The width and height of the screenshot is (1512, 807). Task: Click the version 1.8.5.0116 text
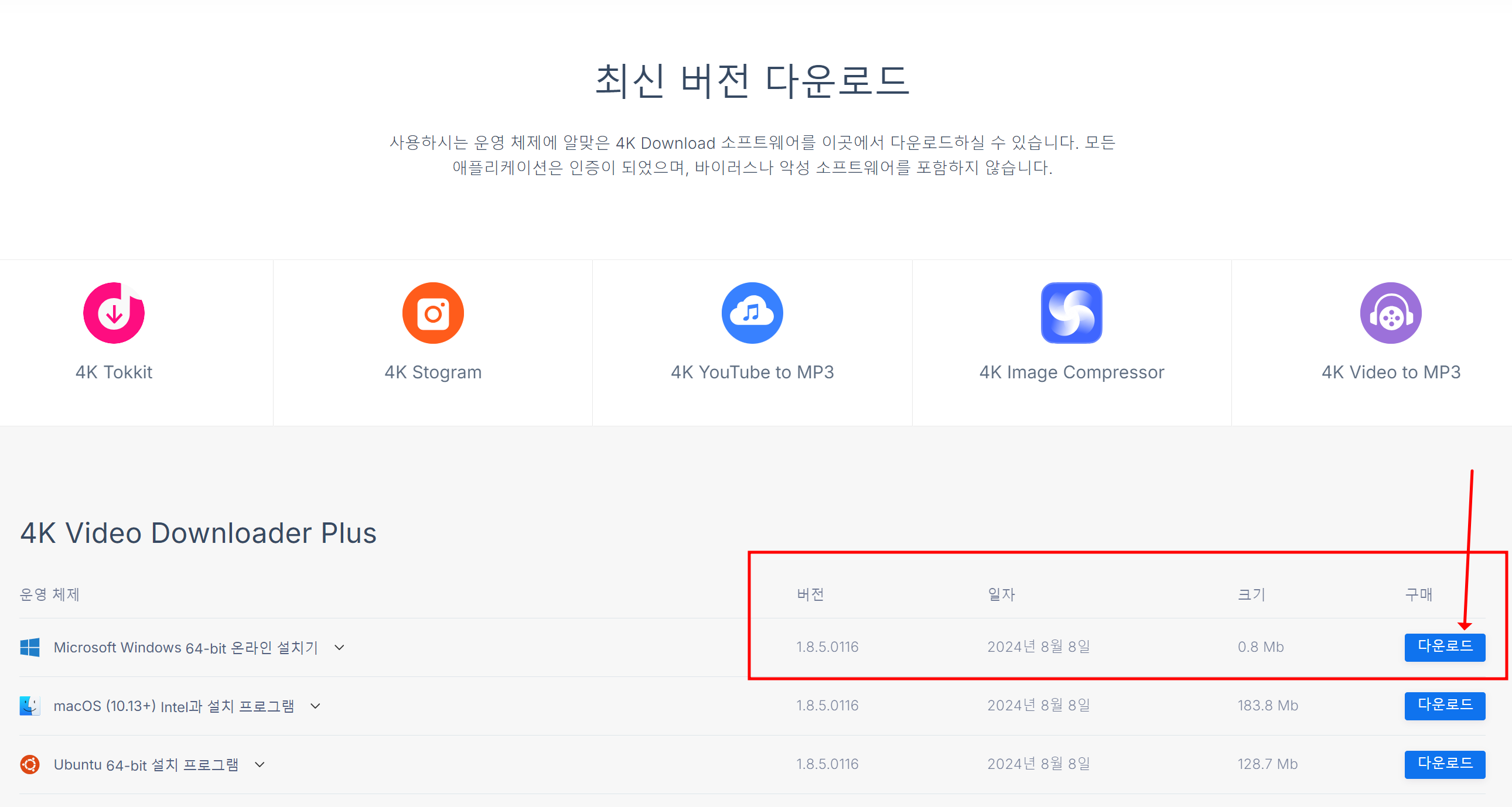click(x=827, y=646)
